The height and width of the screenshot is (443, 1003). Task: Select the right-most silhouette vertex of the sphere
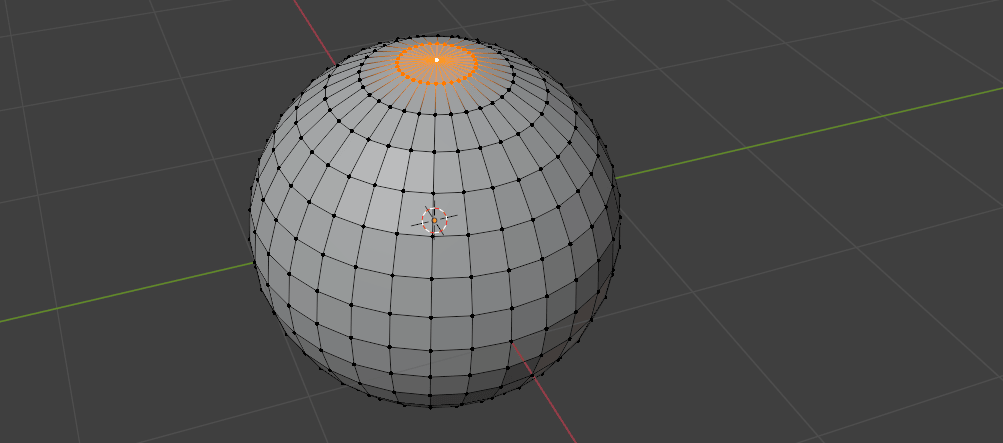click(x=620, y=217)
